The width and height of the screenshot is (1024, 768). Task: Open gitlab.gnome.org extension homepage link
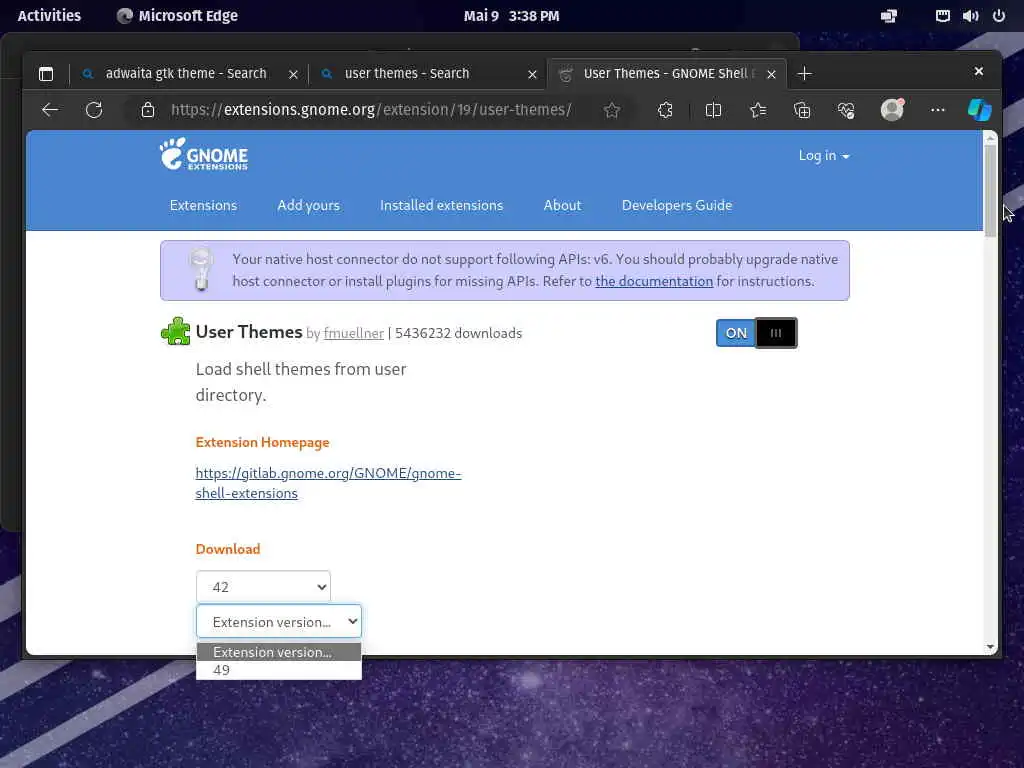(328, 483)
